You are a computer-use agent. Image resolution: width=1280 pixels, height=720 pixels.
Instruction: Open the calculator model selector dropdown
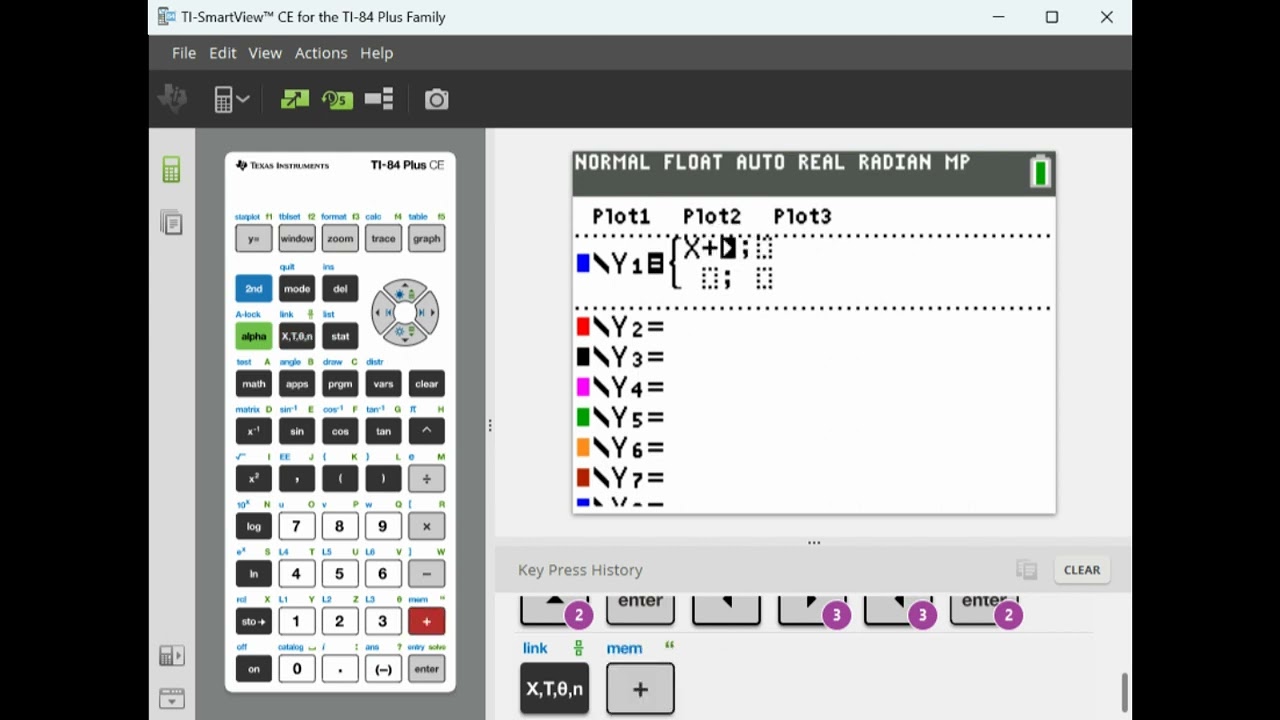tap(231, 99)
